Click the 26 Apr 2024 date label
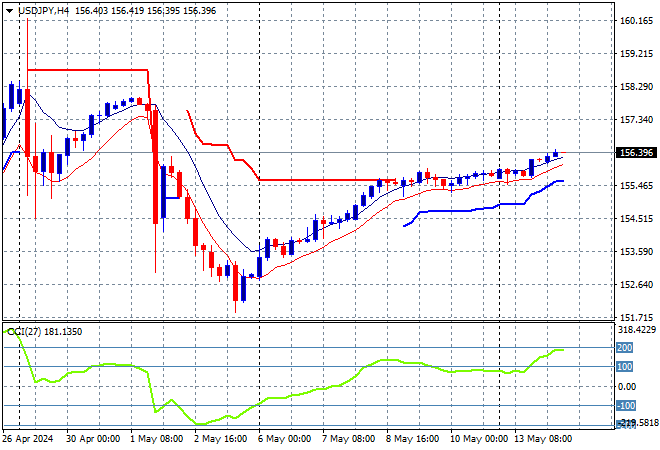The width and height of the screenshot is (660, 450). pyautogui.click(x=28, y=439)
